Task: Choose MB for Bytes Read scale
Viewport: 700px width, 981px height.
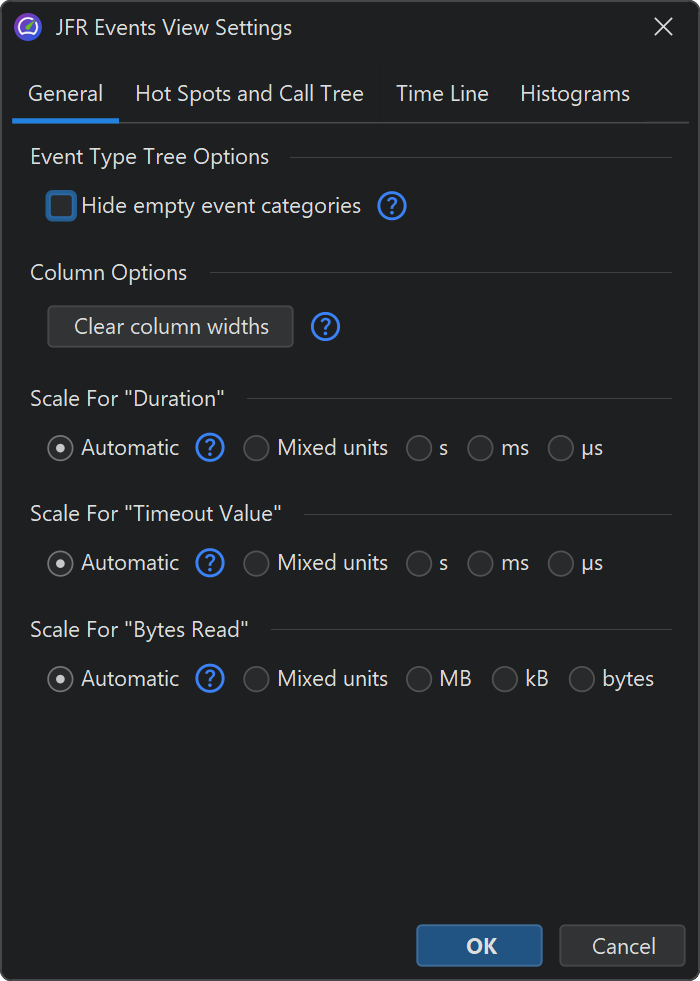Action: pyautogui.click(x=418, y=679)
